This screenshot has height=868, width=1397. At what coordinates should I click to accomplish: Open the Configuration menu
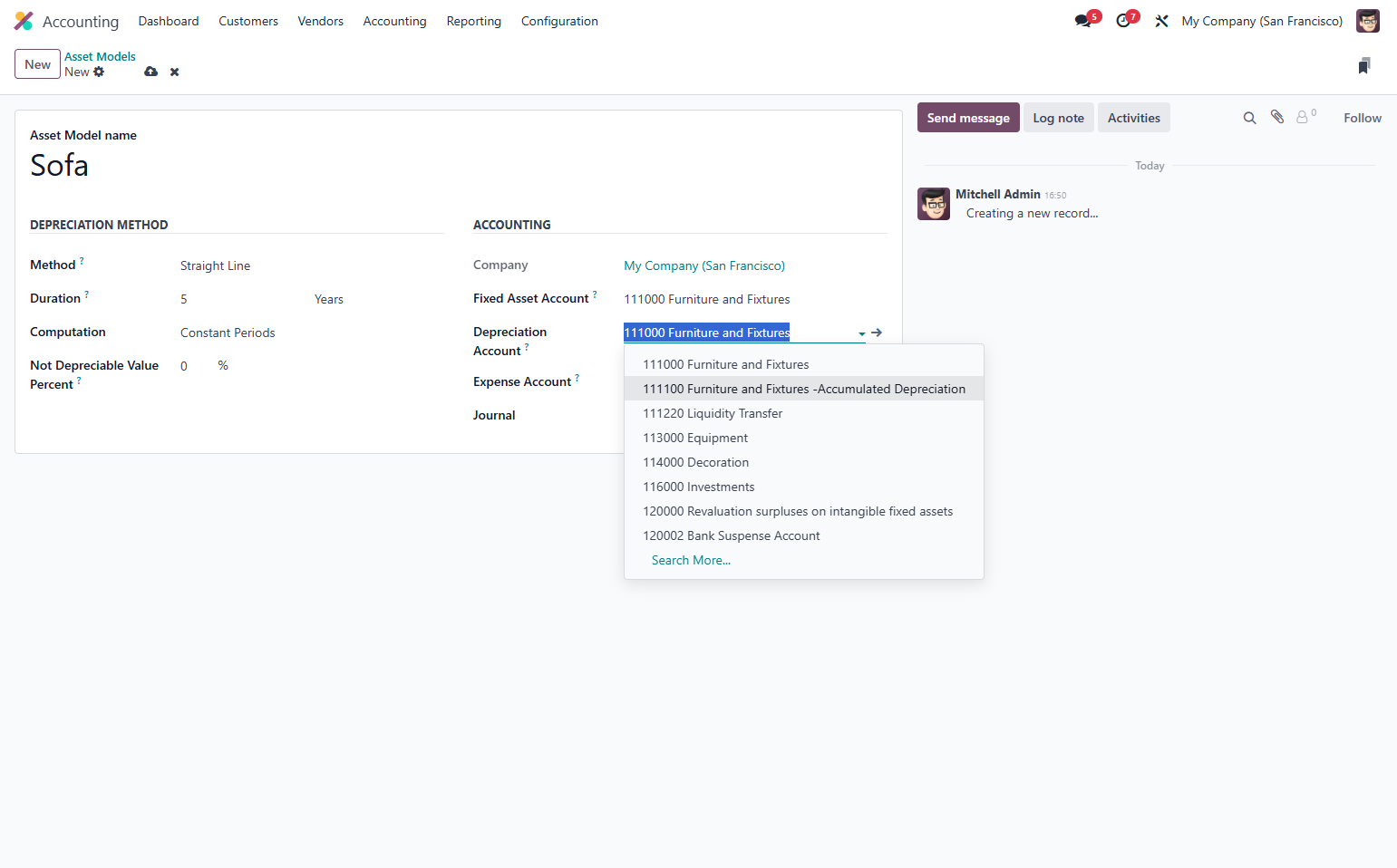pyautogui.click(x=559, y=21)
